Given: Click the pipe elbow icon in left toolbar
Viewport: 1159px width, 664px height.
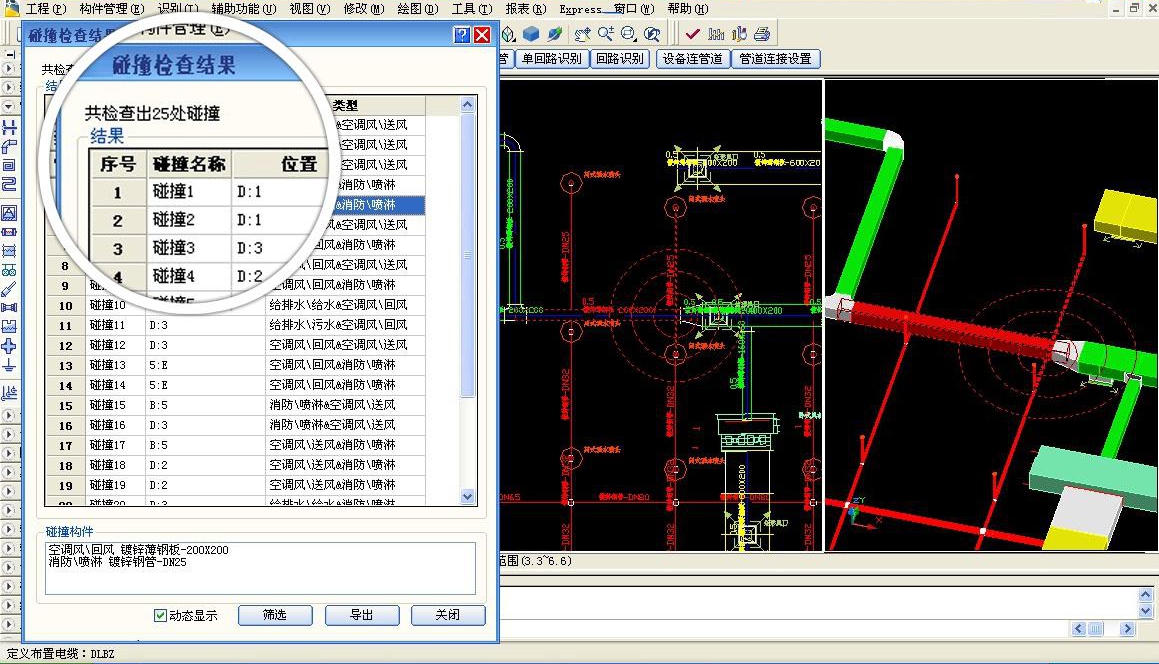Looking at the screenshot, I should [x=9, y=146].
